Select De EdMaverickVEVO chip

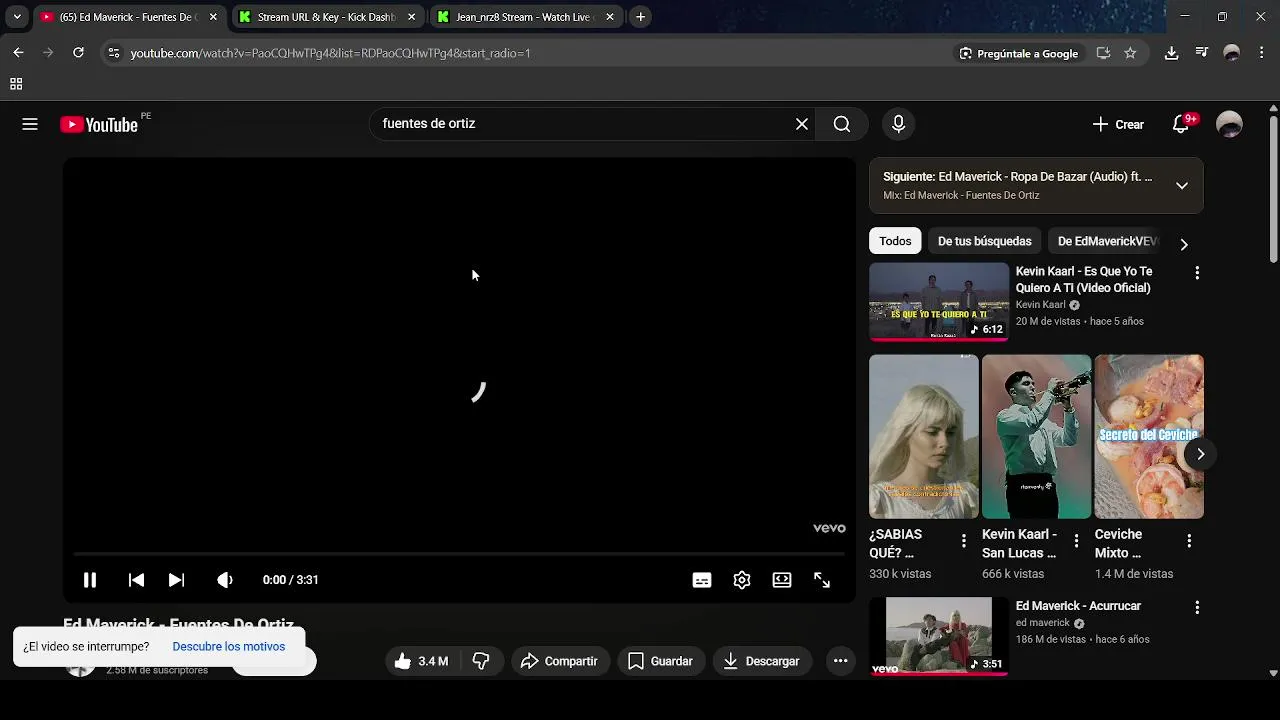click(1107, 241)
